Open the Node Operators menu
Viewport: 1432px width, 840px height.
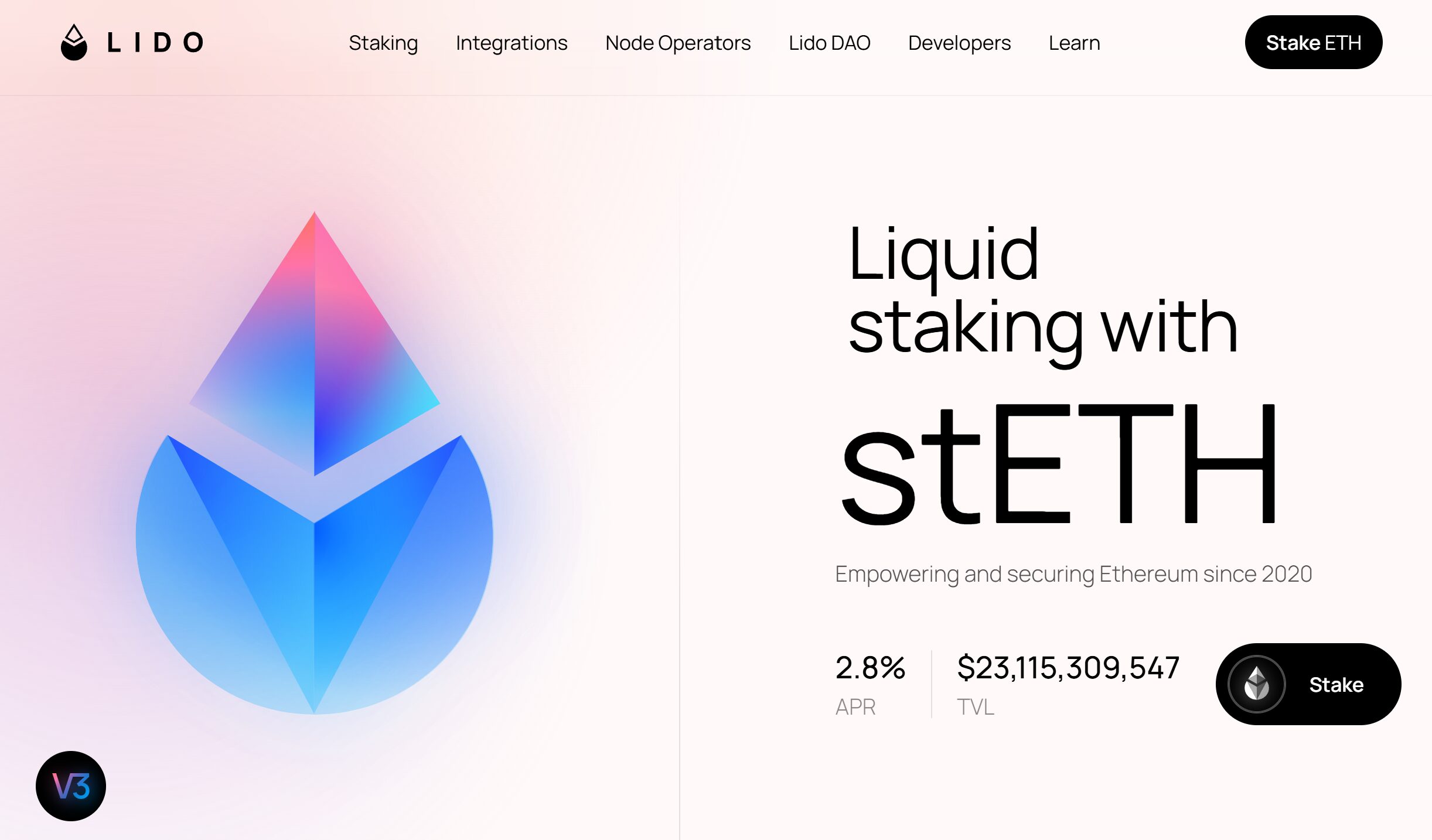(678, 43)
